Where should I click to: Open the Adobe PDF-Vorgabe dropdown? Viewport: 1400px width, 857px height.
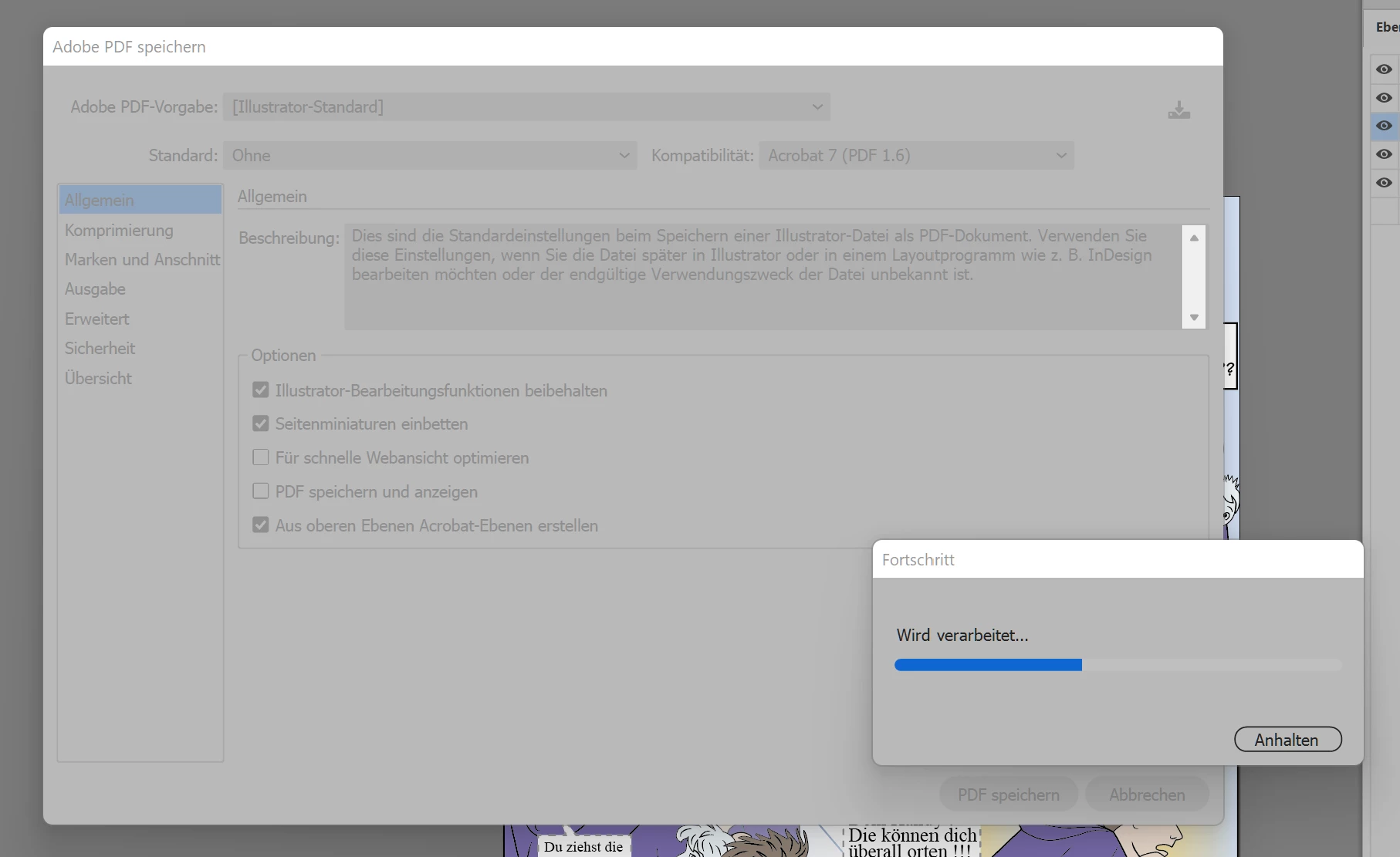[x=526, y=107]
